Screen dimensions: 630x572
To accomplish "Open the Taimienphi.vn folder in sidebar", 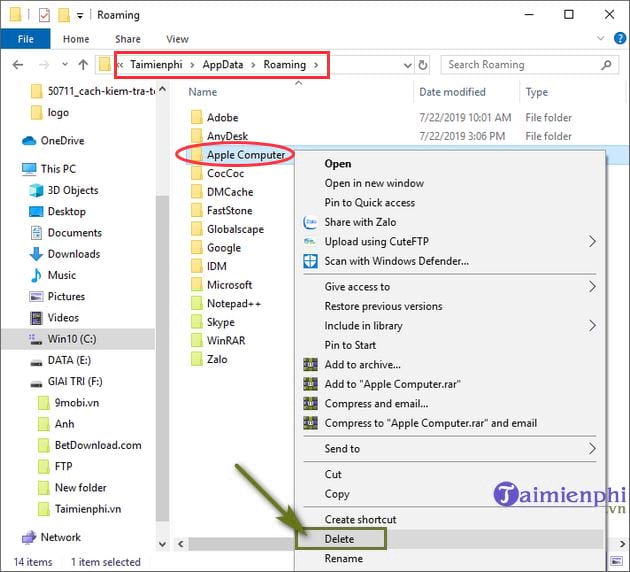I will coord(79,509).
